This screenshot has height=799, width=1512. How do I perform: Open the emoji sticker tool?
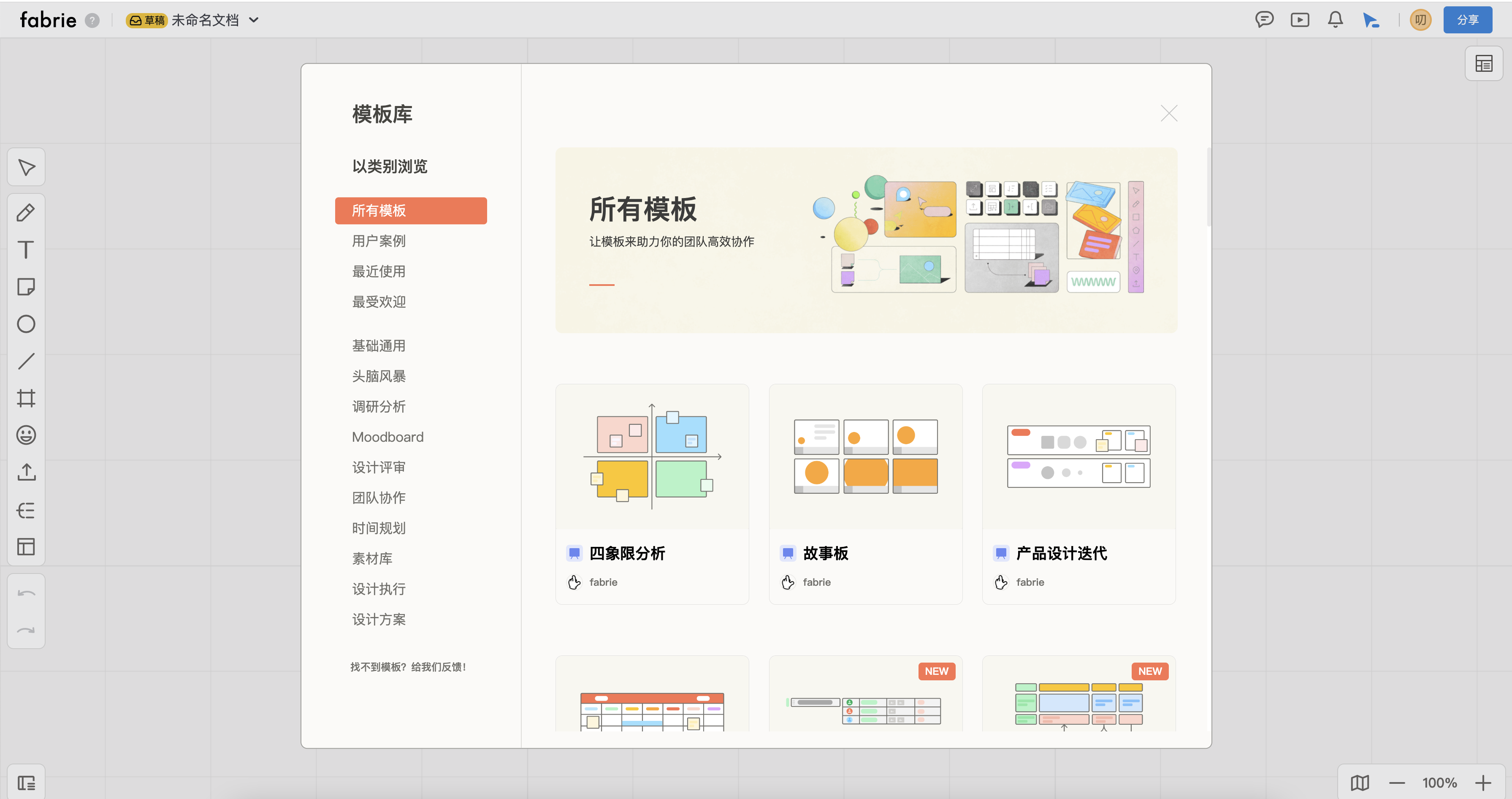[x=26, y=435]
